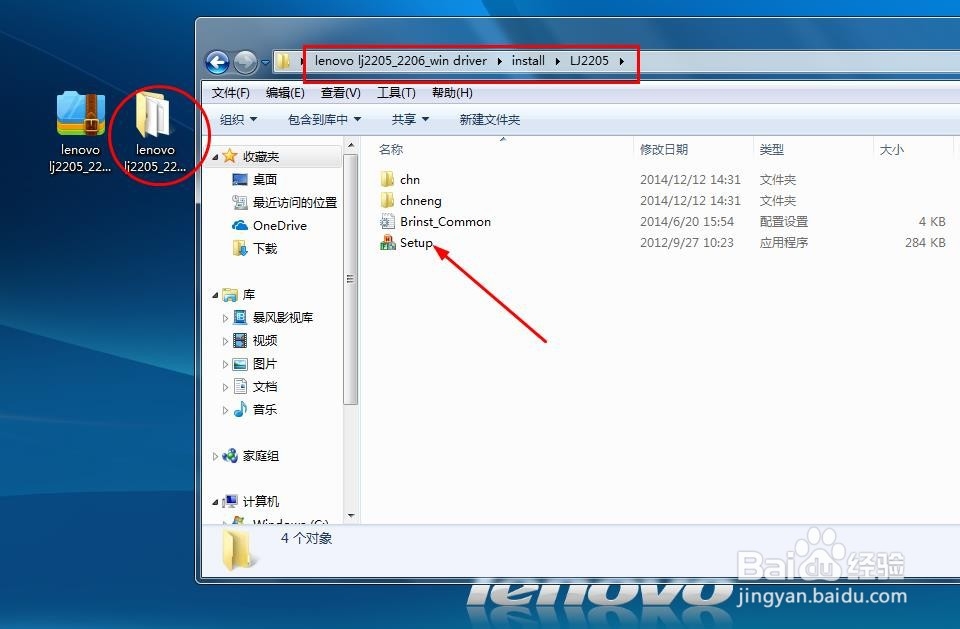Open the 帮助 menu

click(x=453, y=92)
